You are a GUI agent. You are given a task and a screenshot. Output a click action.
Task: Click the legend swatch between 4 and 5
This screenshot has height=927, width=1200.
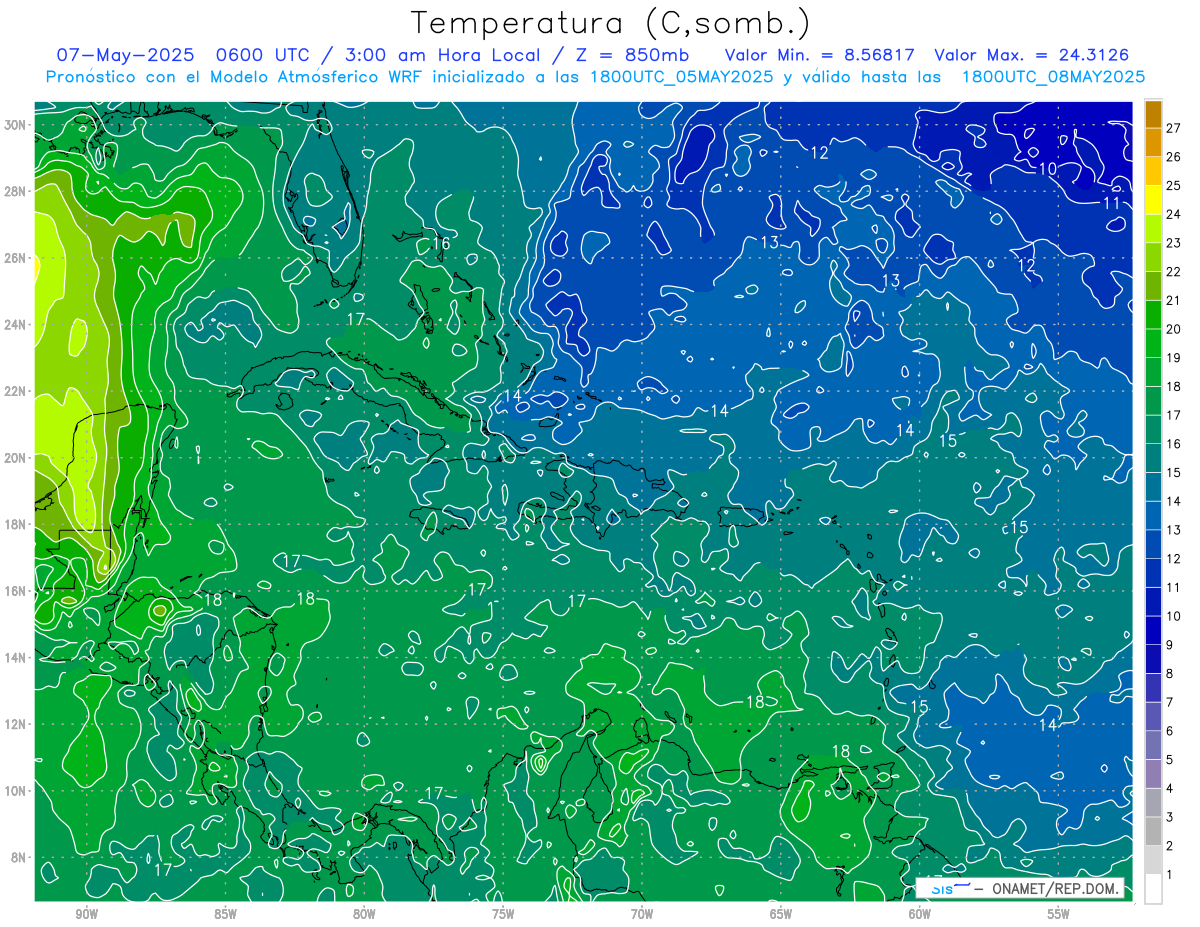1153,774
